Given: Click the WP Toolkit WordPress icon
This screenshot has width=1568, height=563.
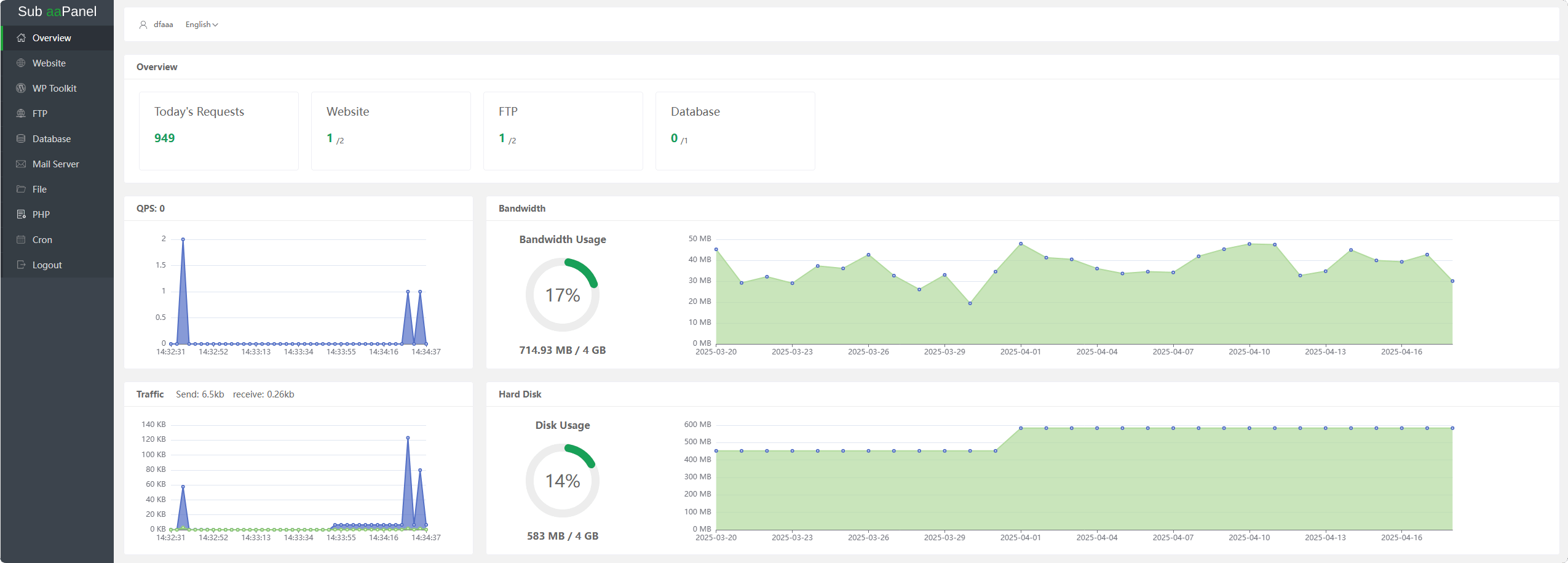Looking at the screenshot, I should (x=21, y=89).
